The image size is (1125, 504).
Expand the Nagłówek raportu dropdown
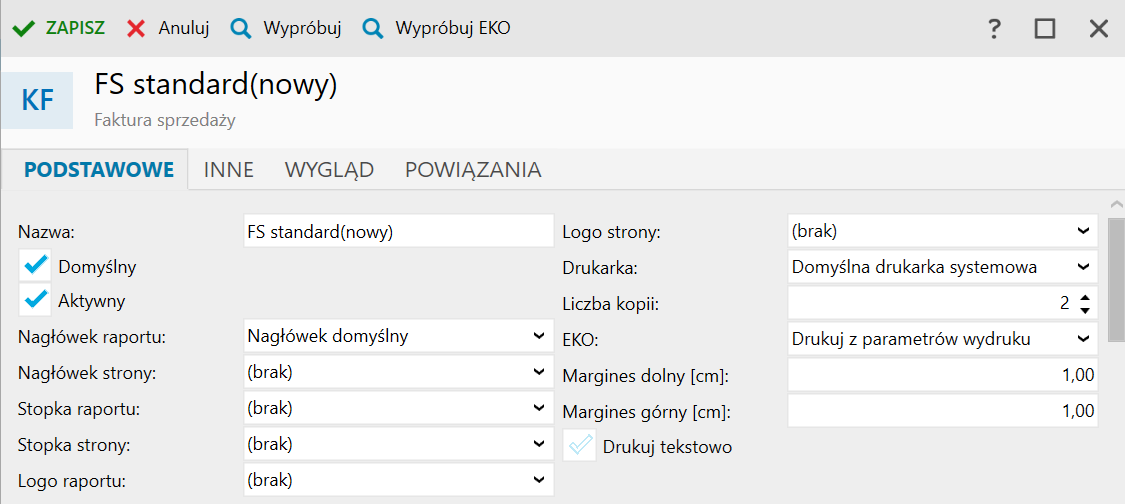tap(540, 336)
